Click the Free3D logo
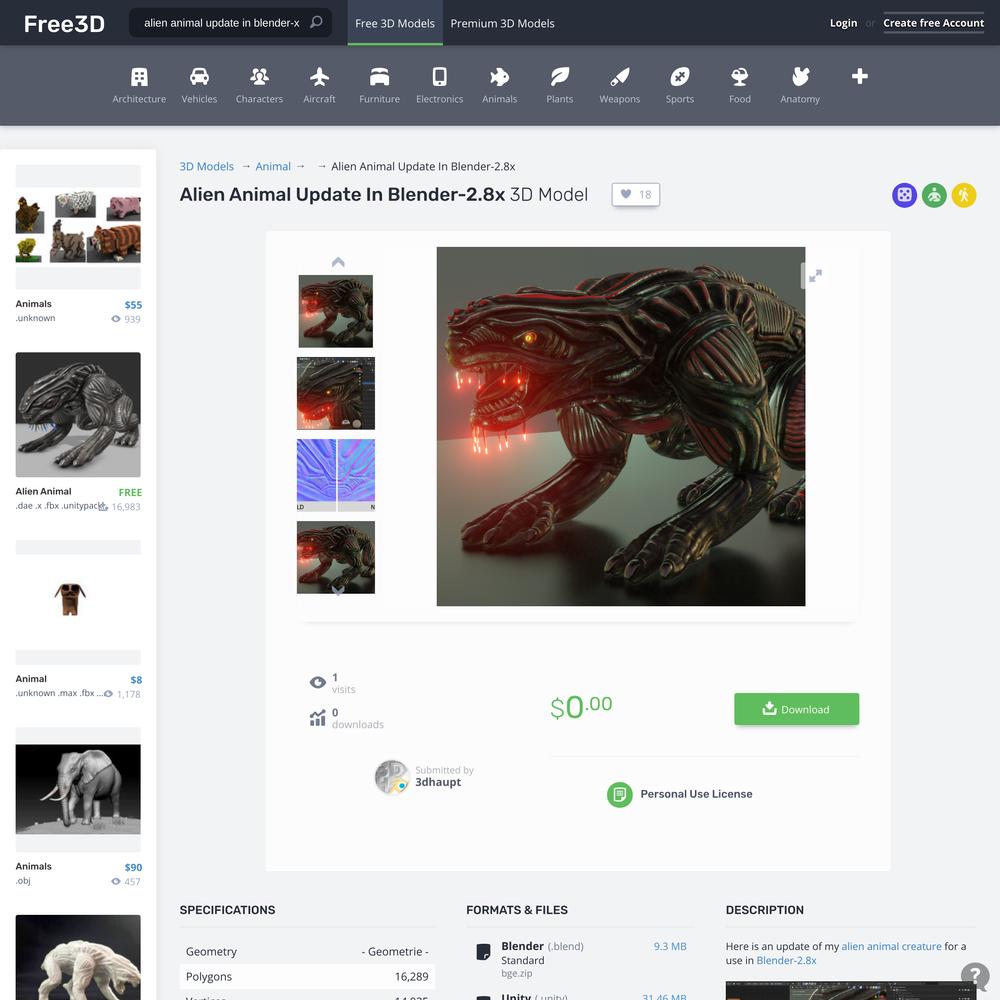Image resolution: width=1000 pixels, height=1000 pixels. tap(64, 24)
